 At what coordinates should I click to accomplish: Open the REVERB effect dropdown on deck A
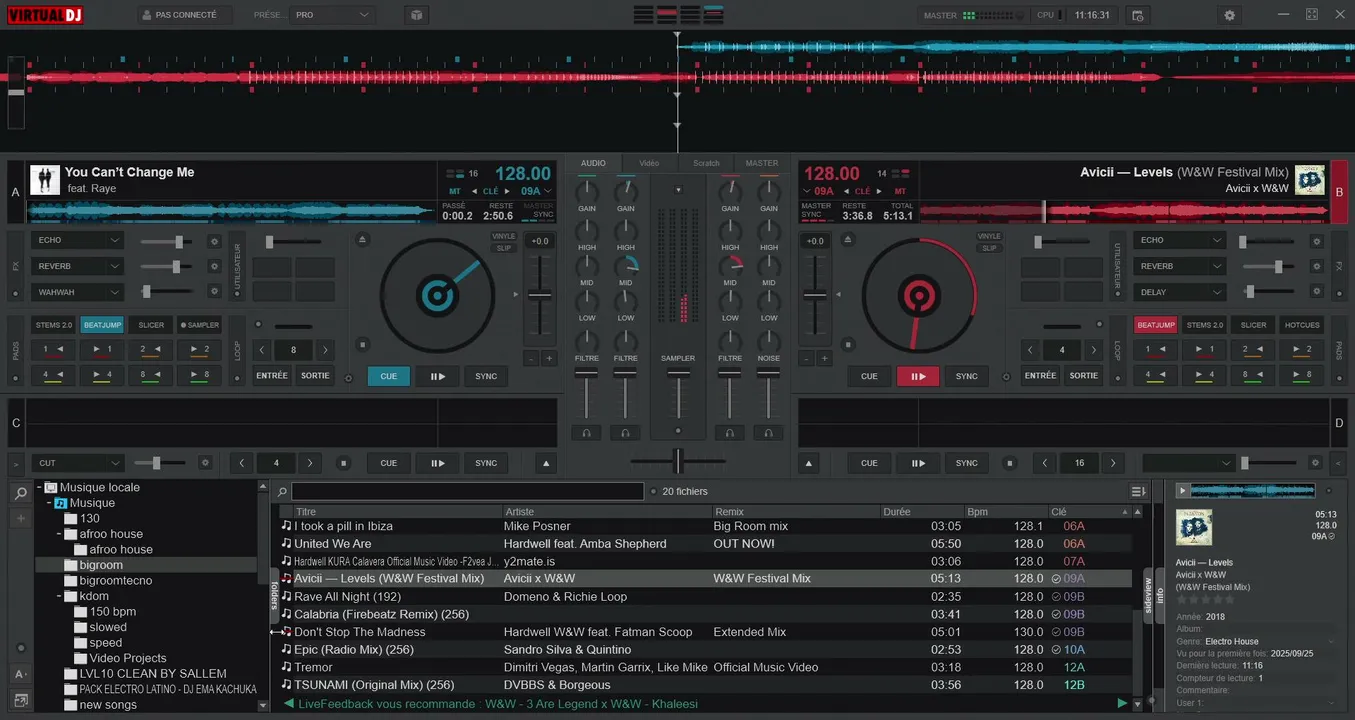click(77, 267)
